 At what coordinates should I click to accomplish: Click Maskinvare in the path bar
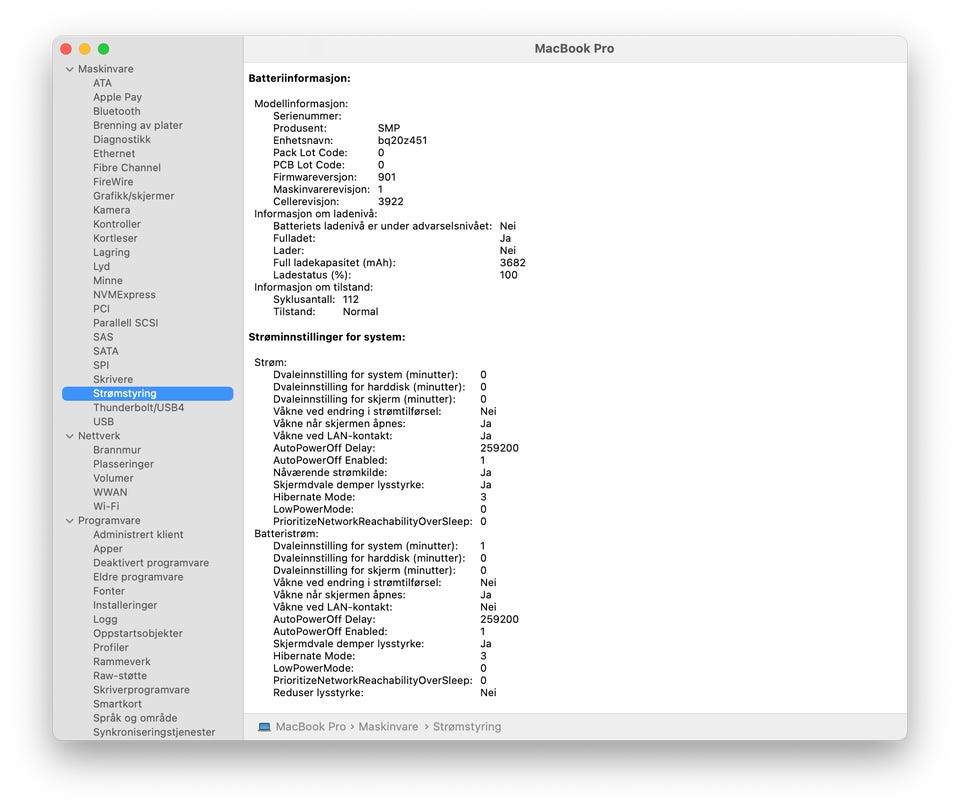click(388, 727)
